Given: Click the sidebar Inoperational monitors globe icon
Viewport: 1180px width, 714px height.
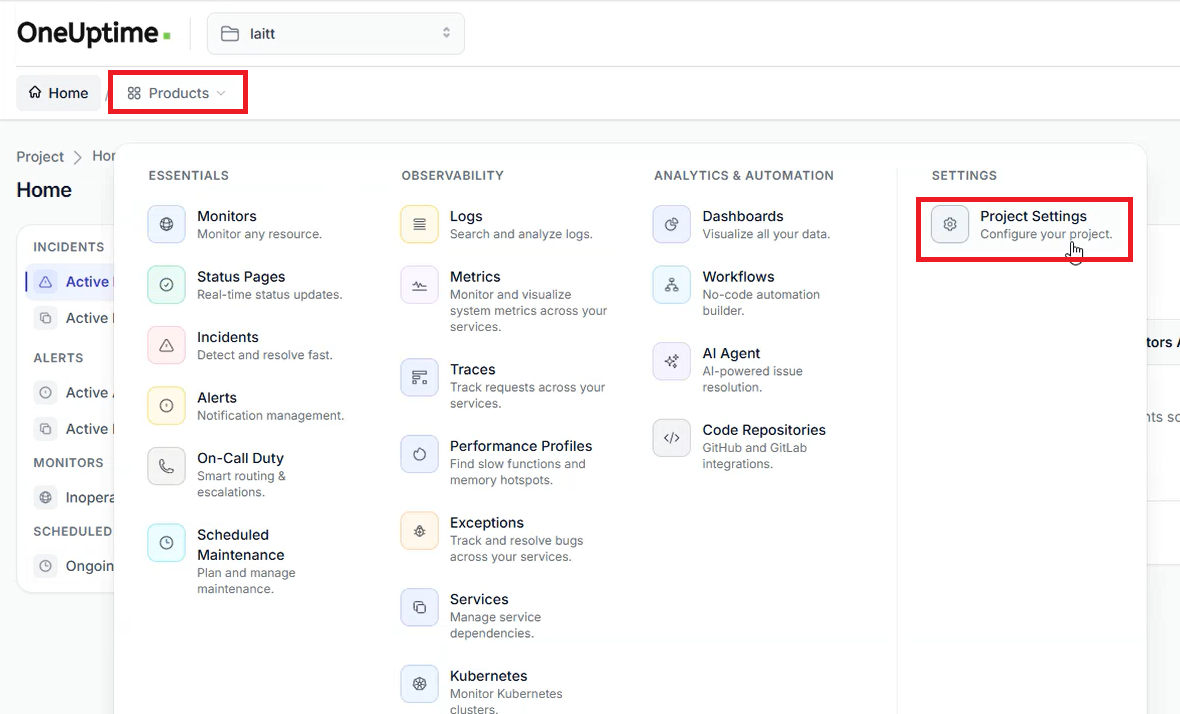Looking at the screenshot, I should point(45,497).
